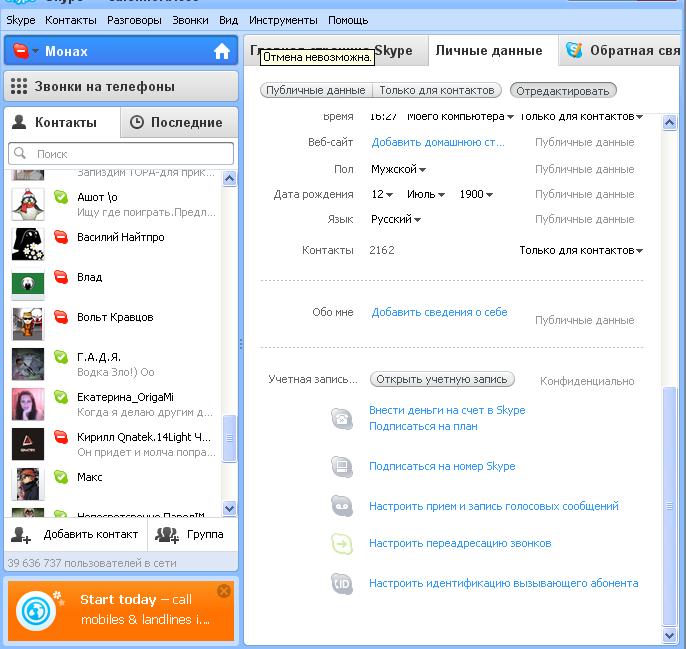Viewport: 686px width, 649px height.
Task: Click the profile pane scroll up arrow
Action: click(669, 122)
